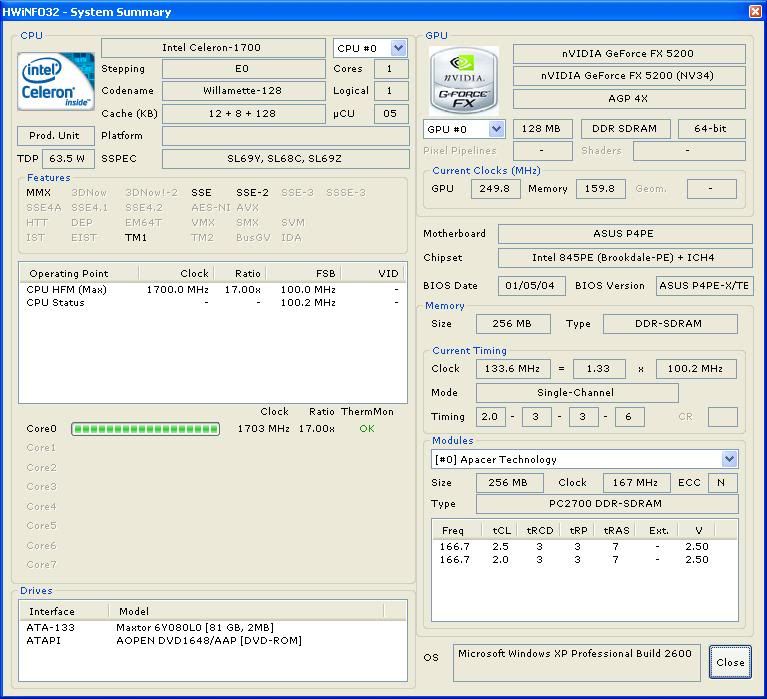Click the Clock column header in Operating Point table
Viewport: 767px width, 699px height.
click(x=176, y=273)
